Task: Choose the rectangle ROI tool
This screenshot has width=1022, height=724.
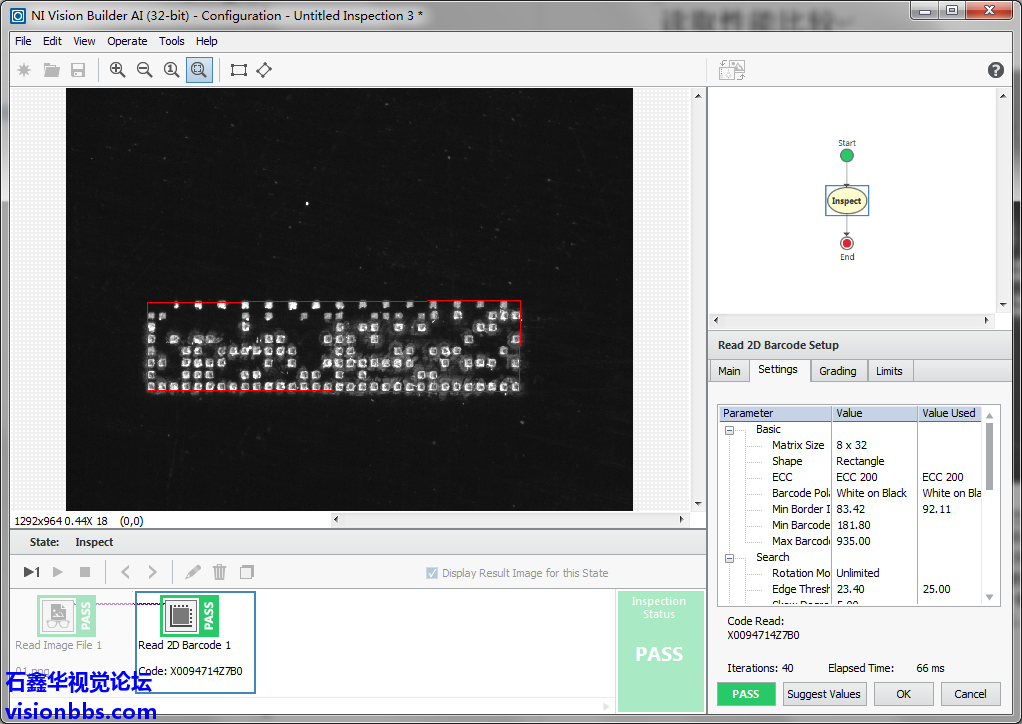Action: pyautogui.click(x=238, y=70)
